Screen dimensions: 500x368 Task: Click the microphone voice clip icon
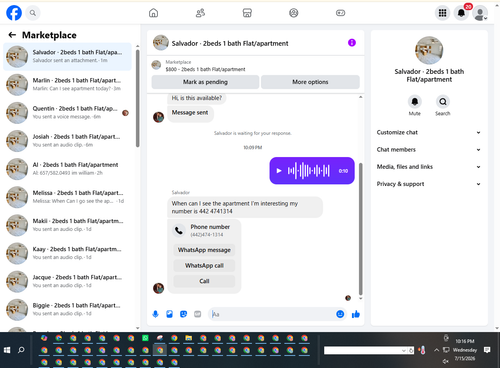pyautogui.click(x=155, y=314)
